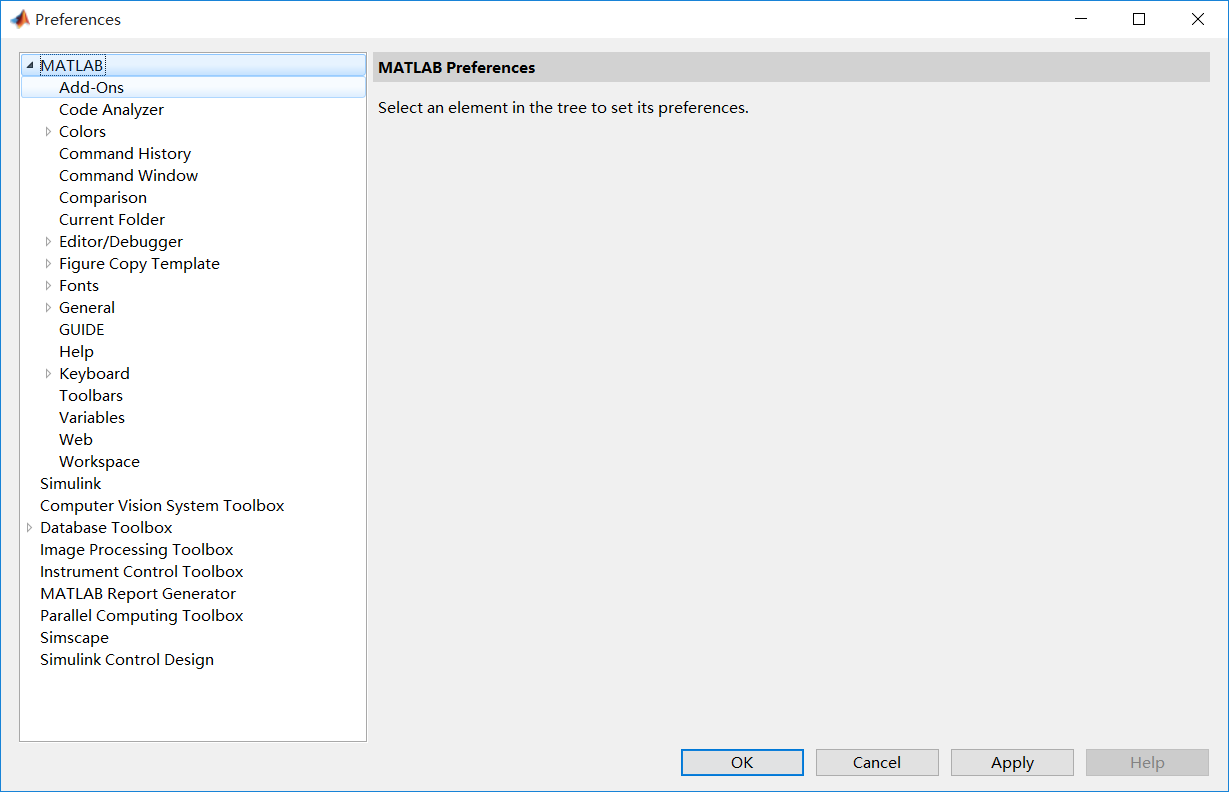Open Figure Copy Template preferences
1229x792 pixels.
139,264
